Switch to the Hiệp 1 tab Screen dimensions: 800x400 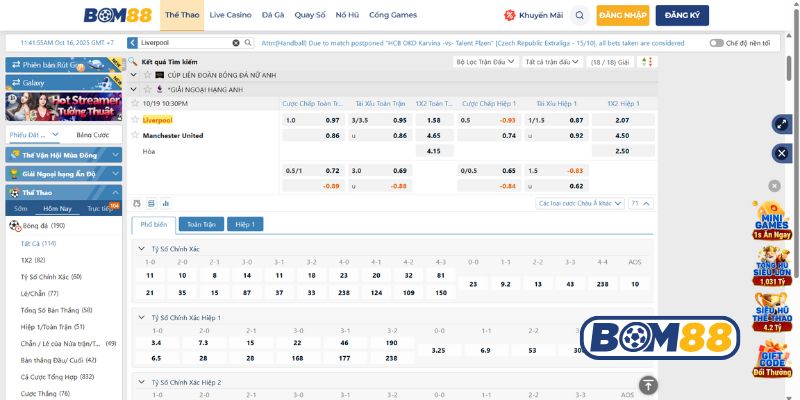tap(245, 224)
